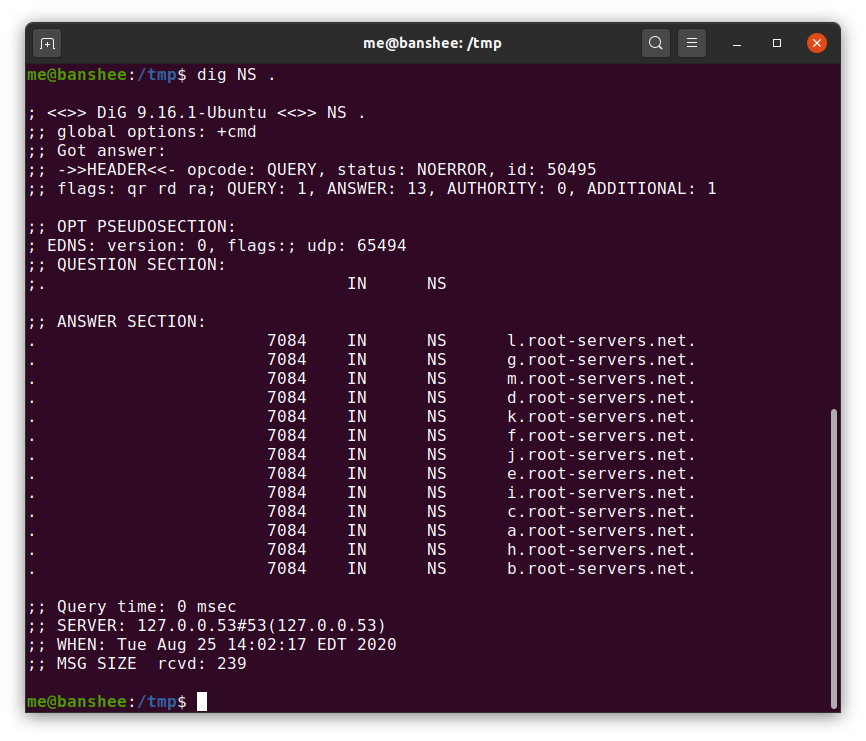The image size is (866, 741).
Task: Click the SERVER 127.0.0.53#53 line
Action: click(x=207, y=626)
